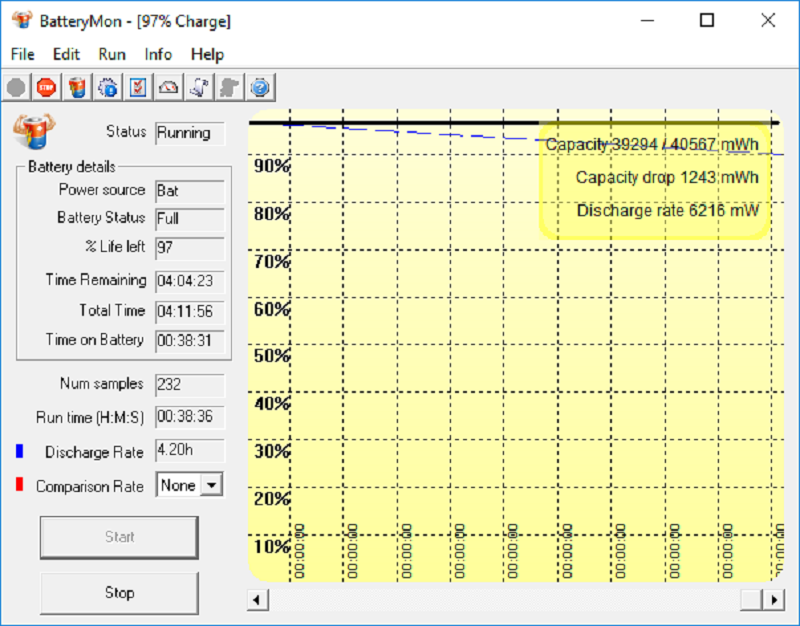The width and height of the screenshot is (800, 626).
Task: Click the scroll log toolbar icon
Action: click(x=199, y=88)
